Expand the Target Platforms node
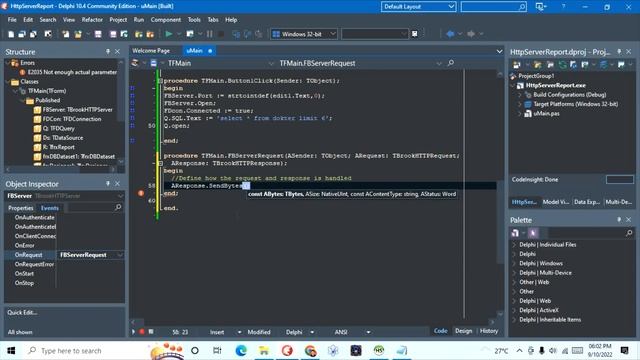Image resolution: width=640 pixels, height=360 pixels. [x=520, y=104]
